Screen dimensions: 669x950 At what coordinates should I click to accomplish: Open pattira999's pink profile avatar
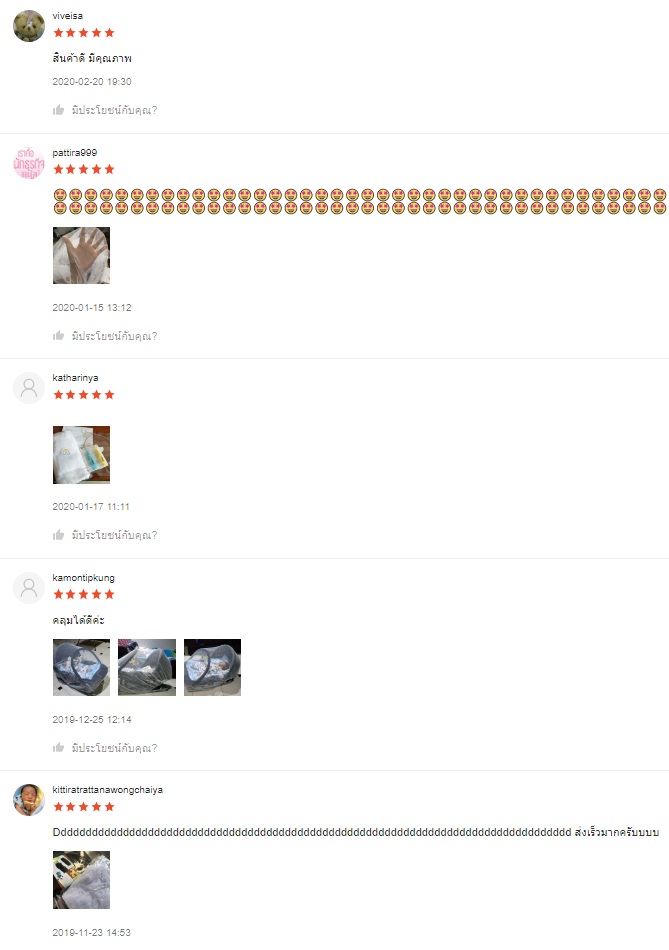tap(29, 163)
